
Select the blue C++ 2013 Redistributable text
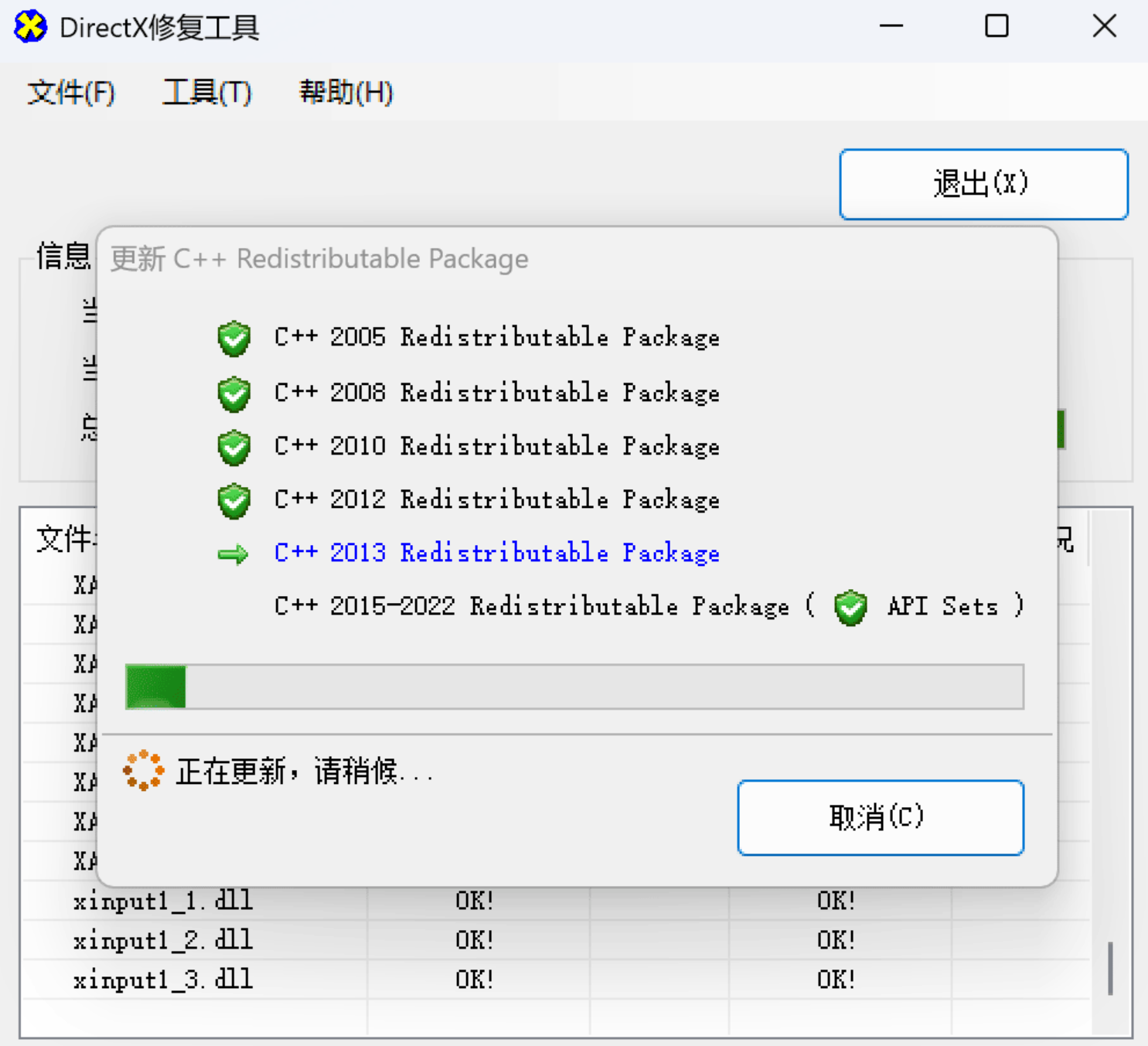(x=497, y=553)
